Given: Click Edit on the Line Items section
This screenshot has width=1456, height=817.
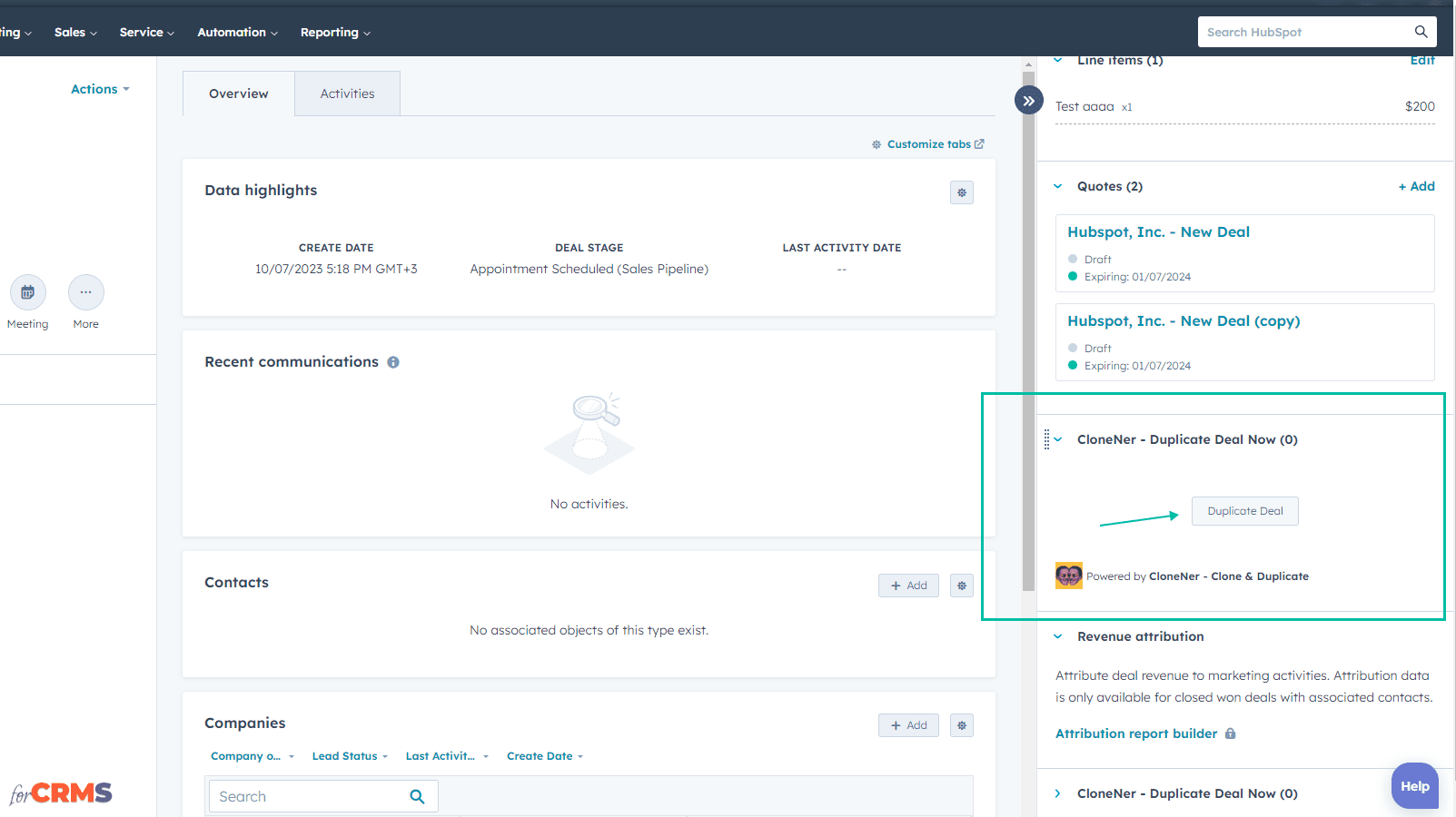Looking at the screenshot, I should click(x=1421, y=60).
